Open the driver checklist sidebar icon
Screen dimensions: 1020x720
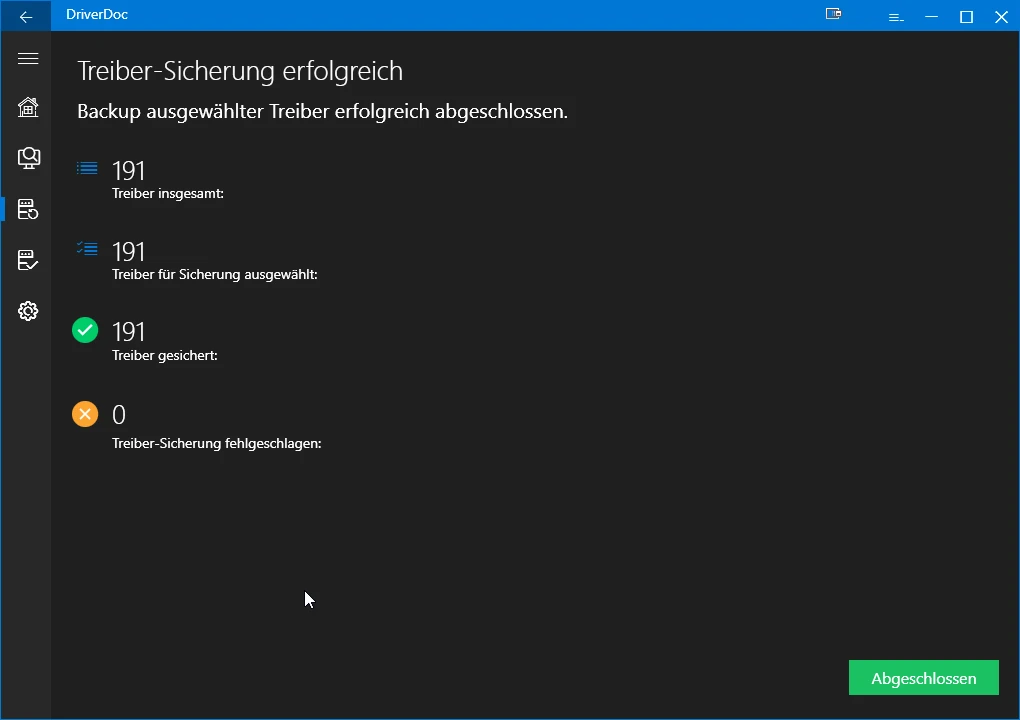pyautogui.click(x=28, y=260)
